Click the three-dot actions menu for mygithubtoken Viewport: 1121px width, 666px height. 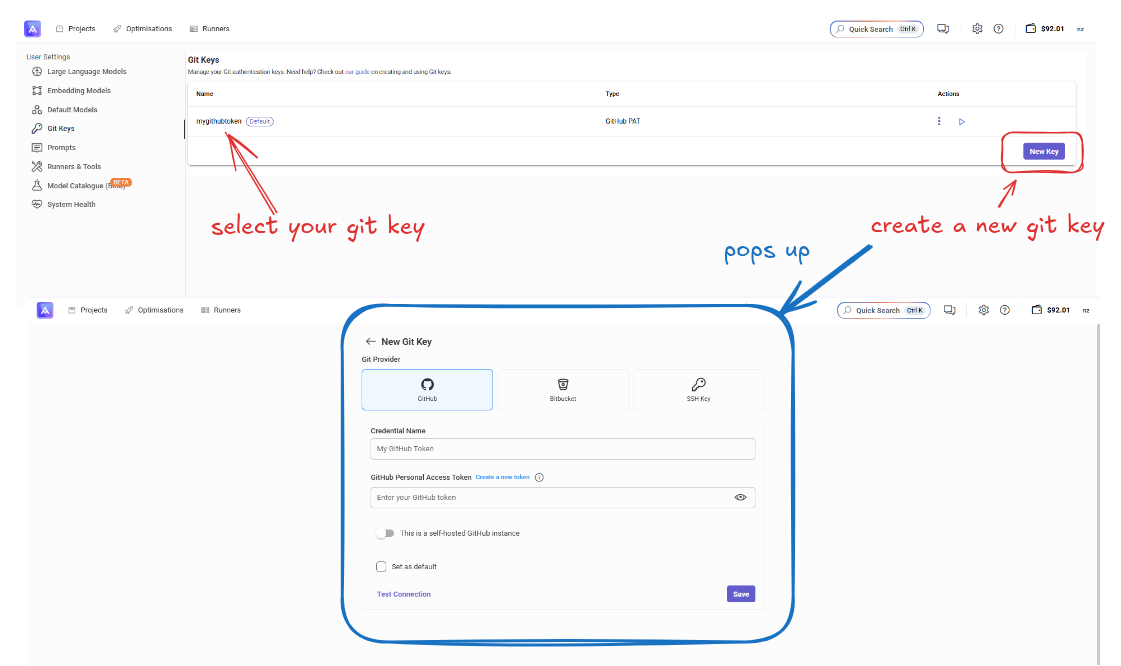click(939, 121)
